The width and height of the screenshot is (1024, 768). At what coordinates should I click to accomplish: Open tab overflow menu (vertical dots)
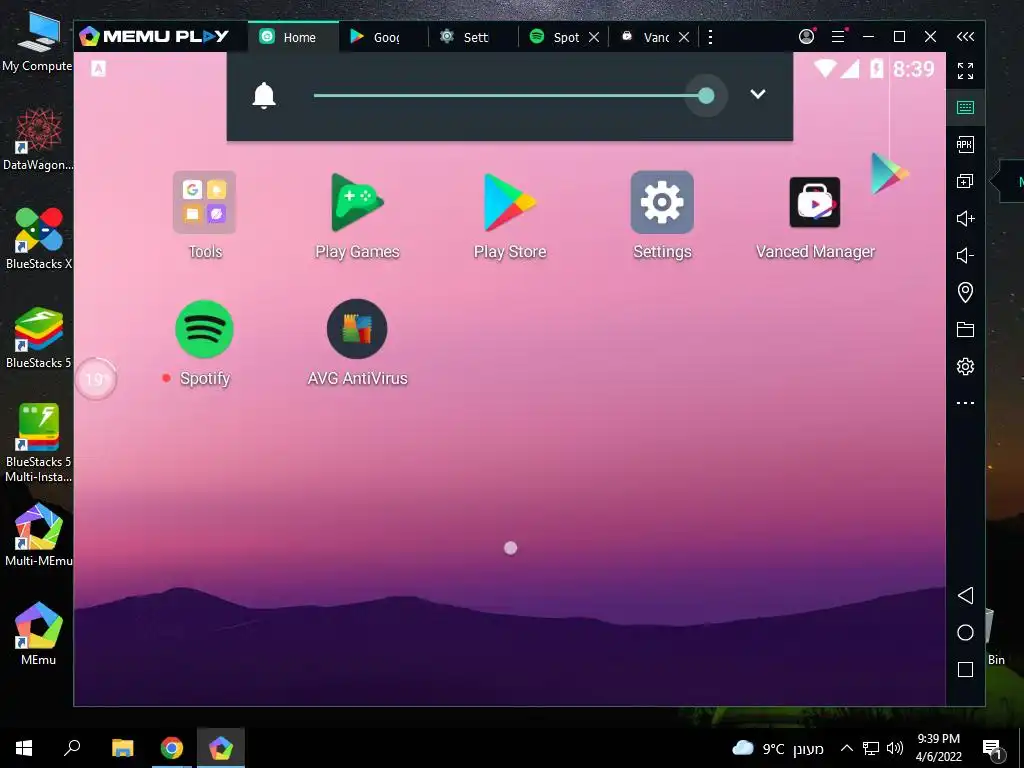pyautogui.click(x=710, y=37)
